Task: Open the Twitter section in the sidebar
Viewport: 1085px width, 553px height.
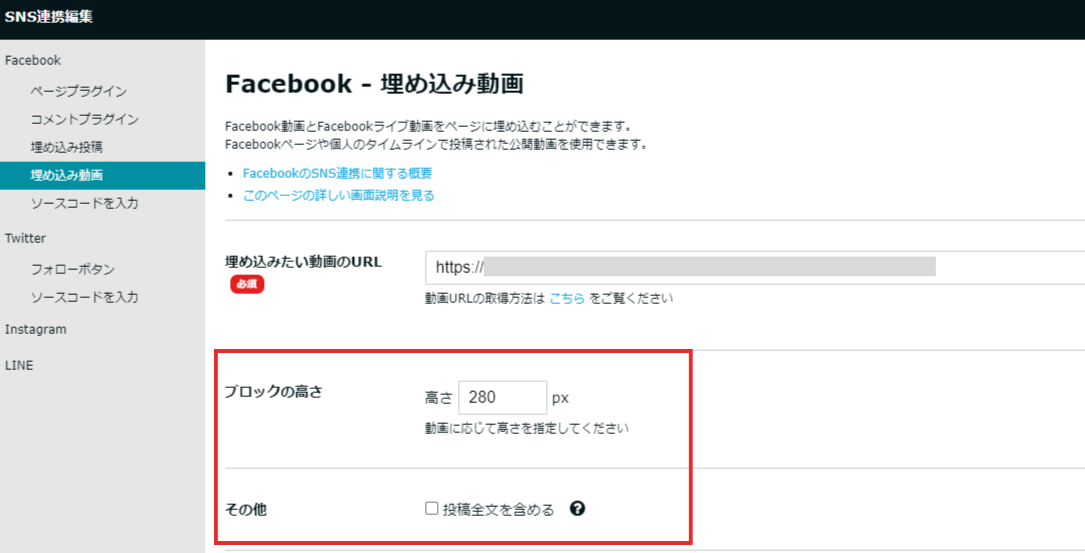Action: click(x=25, y=238)
